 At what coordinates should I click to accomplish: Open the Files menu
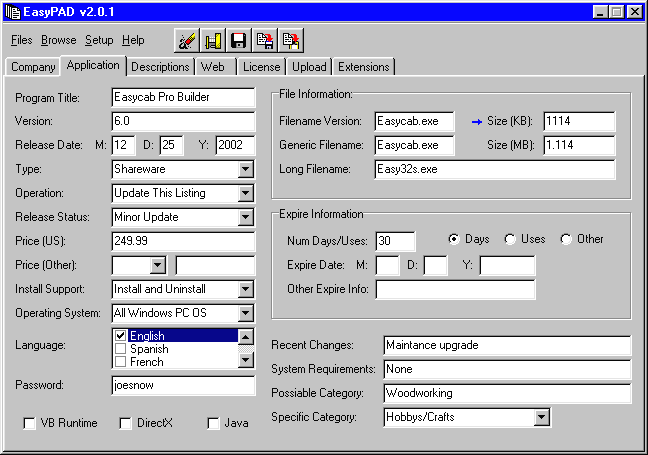point(21,40)
